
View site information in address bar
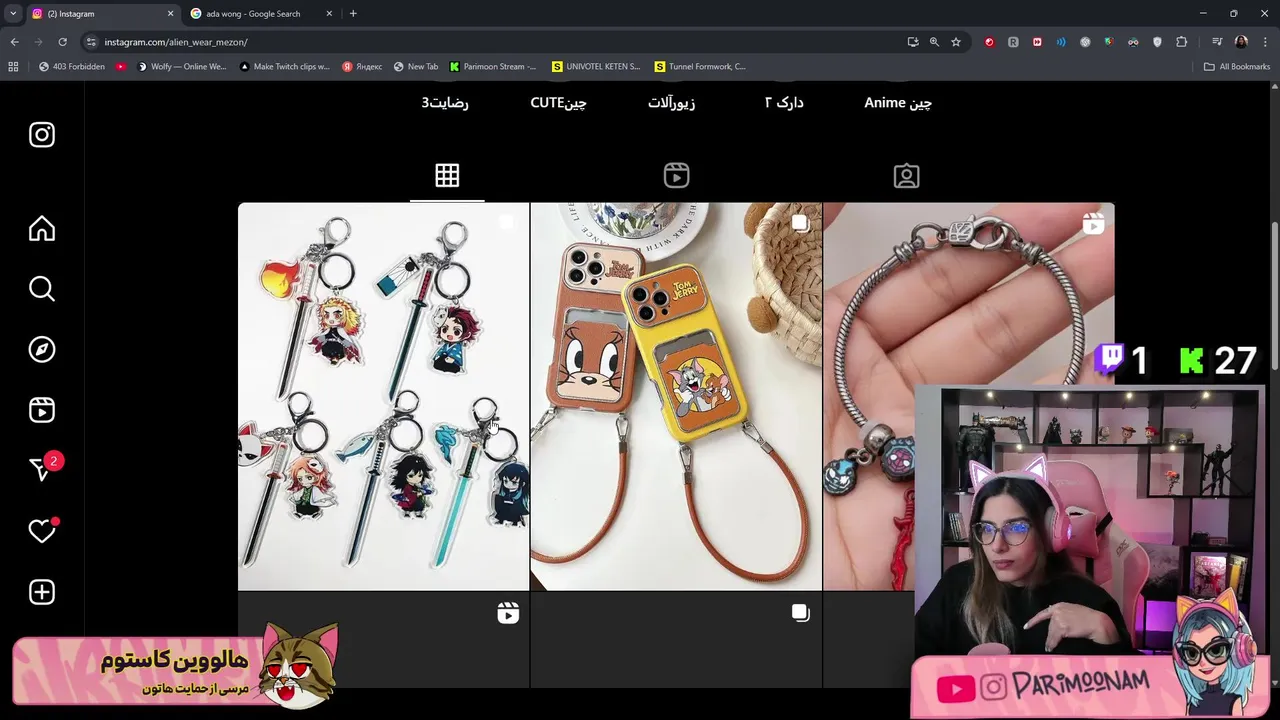[x=91, y=42]
